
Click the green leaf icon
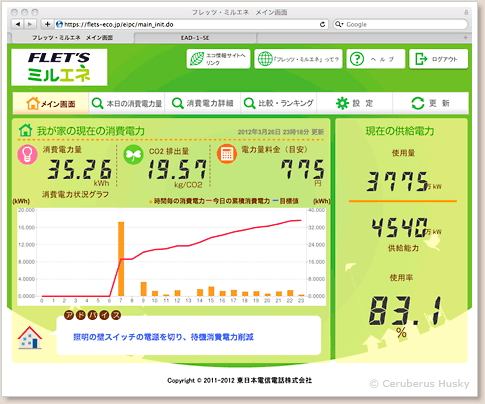(x=197, y=59)
